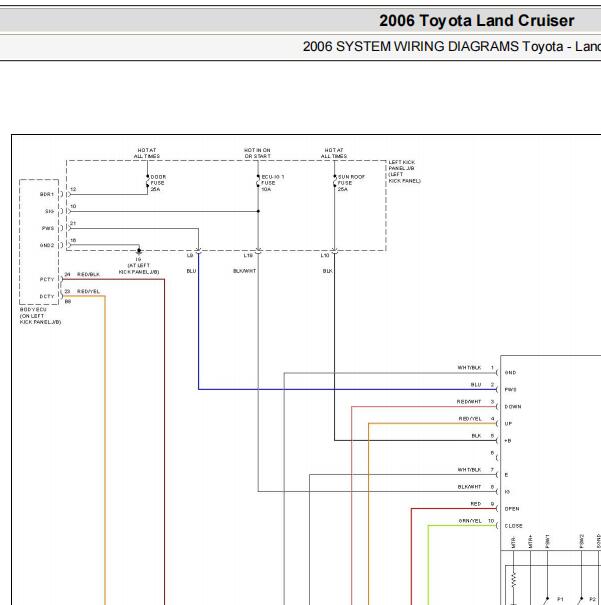
Task: Select the "GND" terminal at pin 1
Action: click(510, 372)
